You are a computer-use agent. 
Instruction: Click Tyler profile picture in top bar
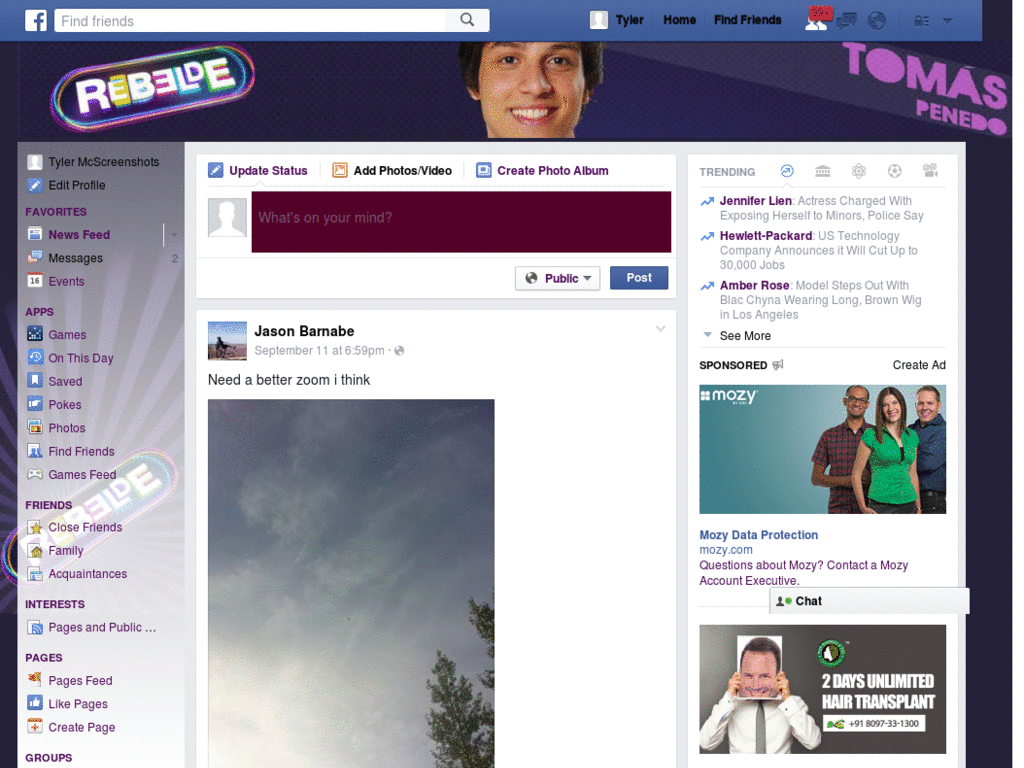tap(598, 20)
